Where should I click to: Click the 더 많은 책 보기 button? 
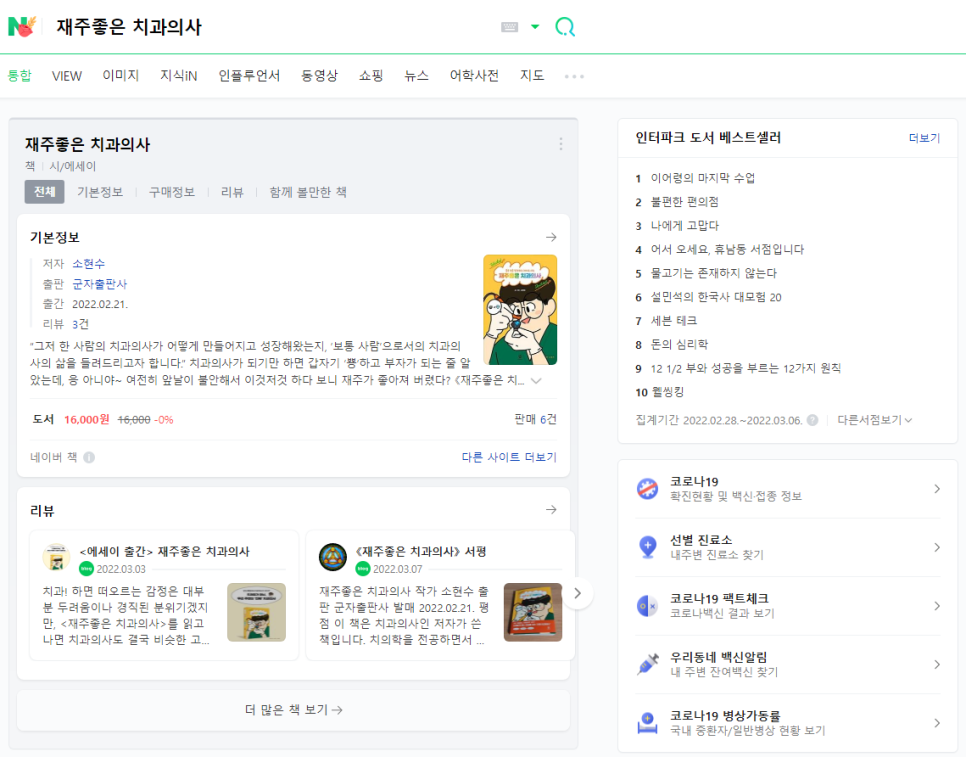[x=292, y=709]
